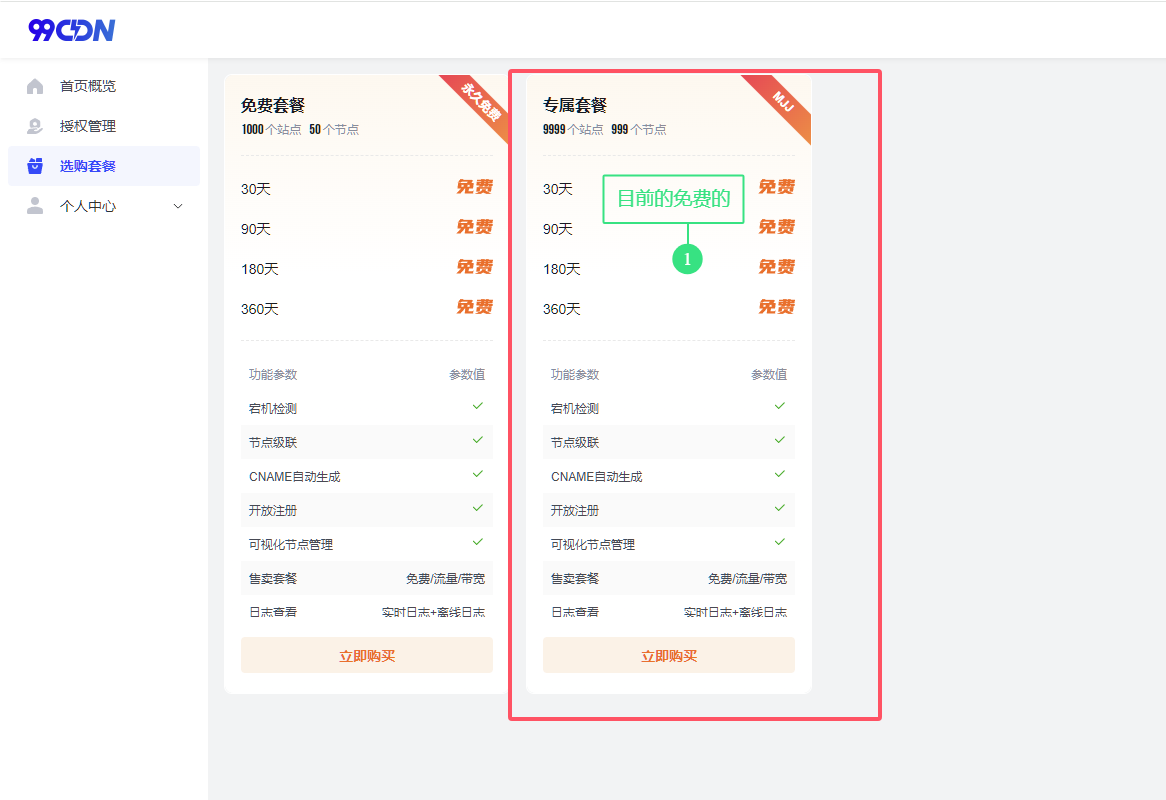The height and width of the screenshot is (800, 1166).
Task: Click the person icon beside 个人中心
Action: 36,205
